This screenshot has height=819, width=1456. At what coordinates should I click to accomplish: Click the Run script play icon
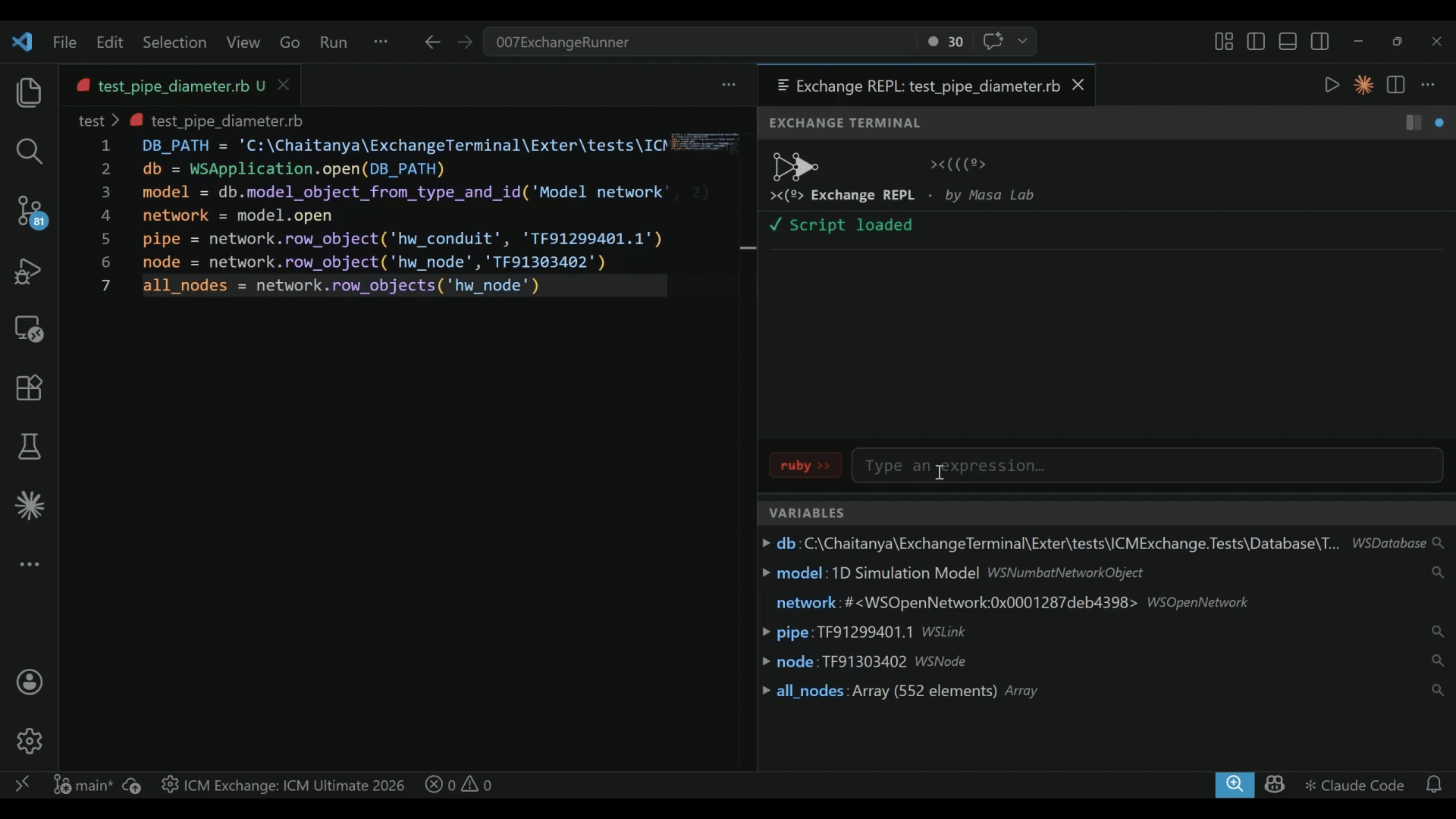(1332, 85)
